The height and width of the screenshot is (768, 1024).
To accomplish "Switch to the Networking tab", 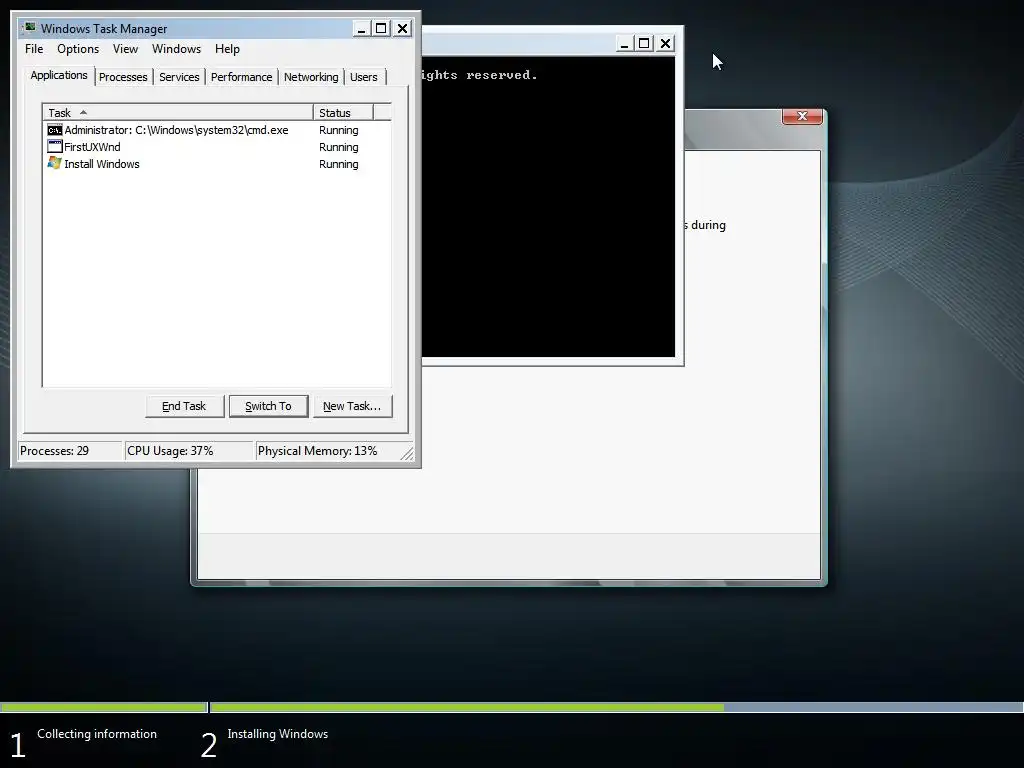I will coord(311,77).
